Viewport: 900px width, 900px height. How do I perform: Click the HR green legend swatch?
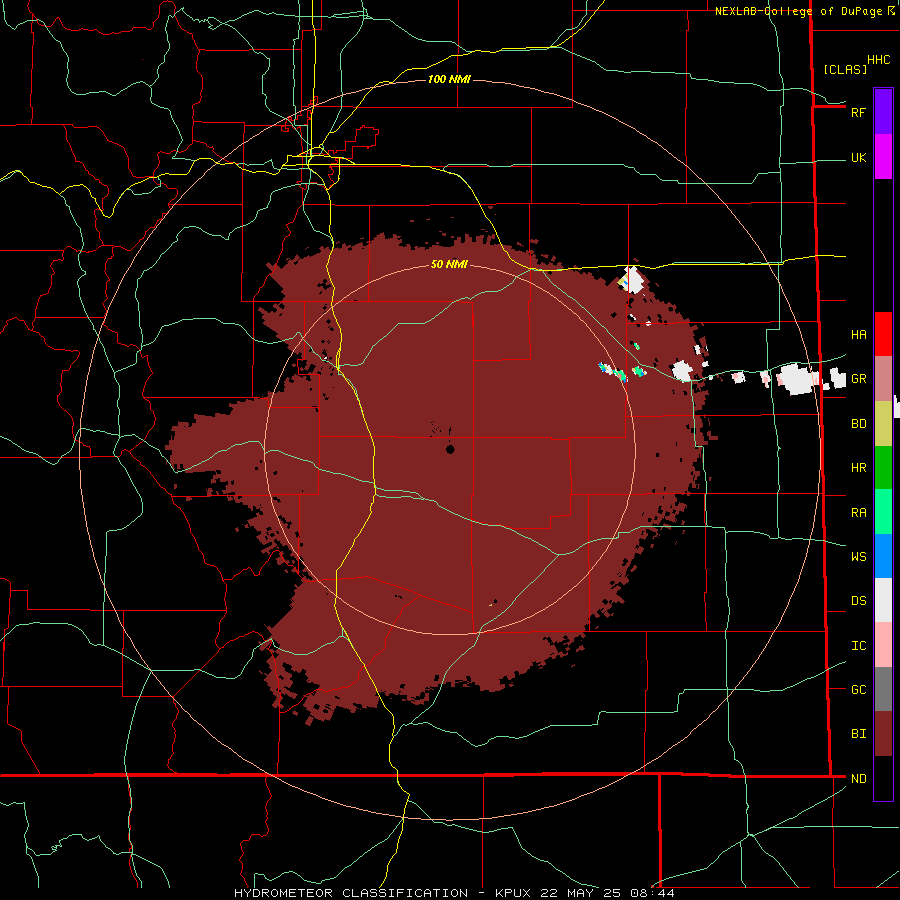click(883, 468)
